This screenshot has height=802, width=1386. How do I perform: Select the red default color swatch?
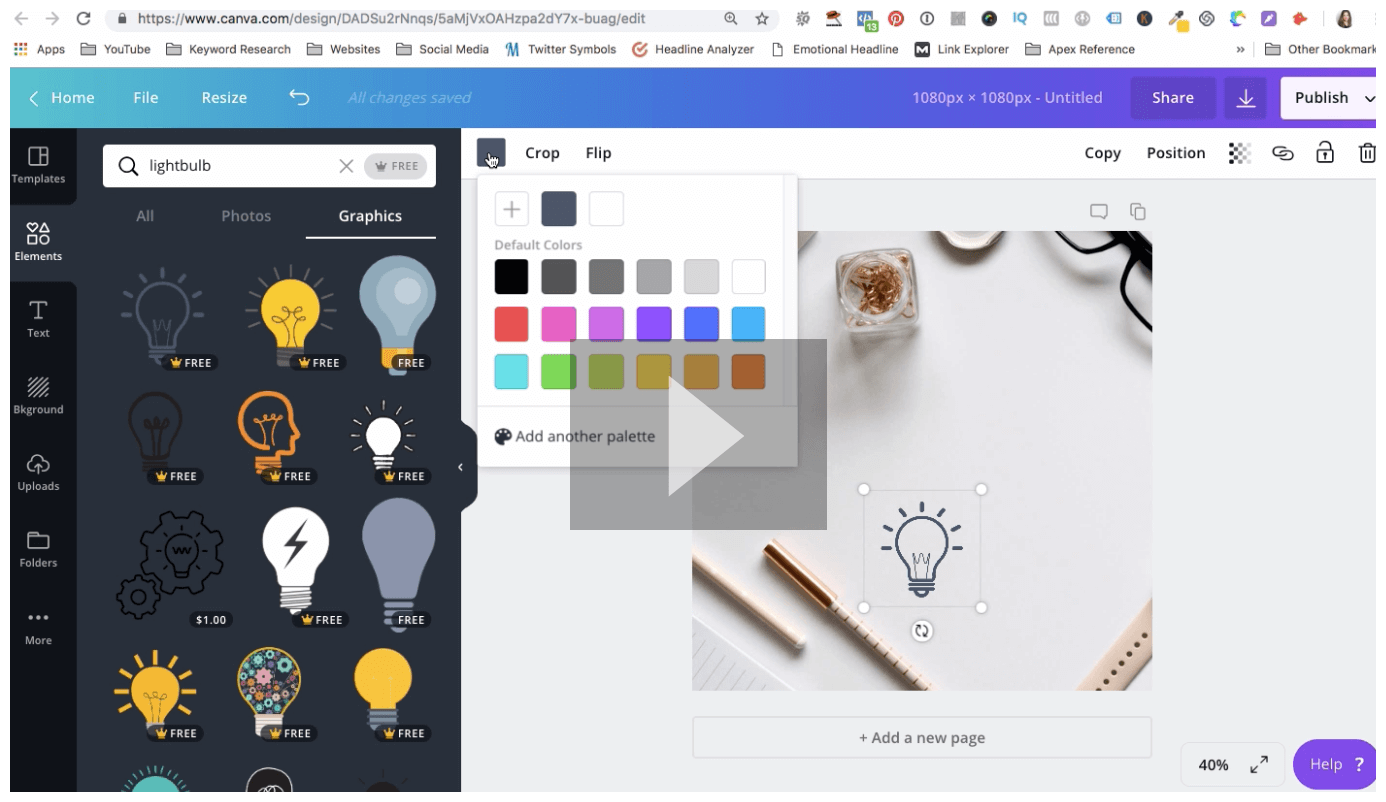(x=512, y=324)
